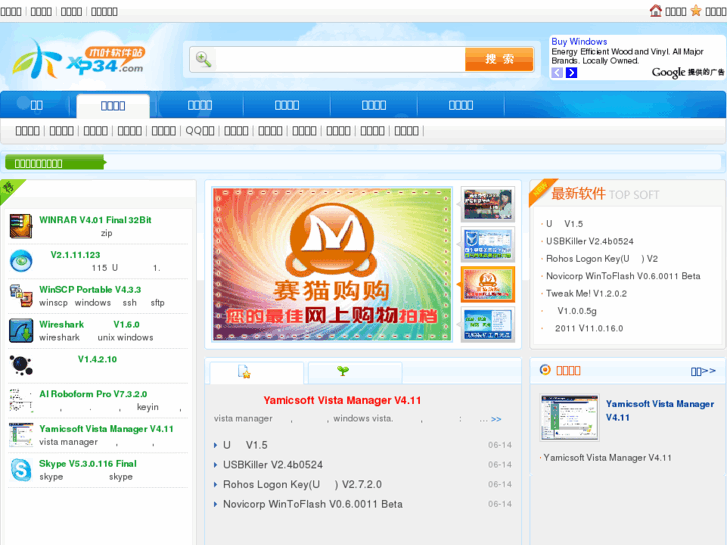Click the next ad arrow icon
727x545 pixels.
[571, 73]
